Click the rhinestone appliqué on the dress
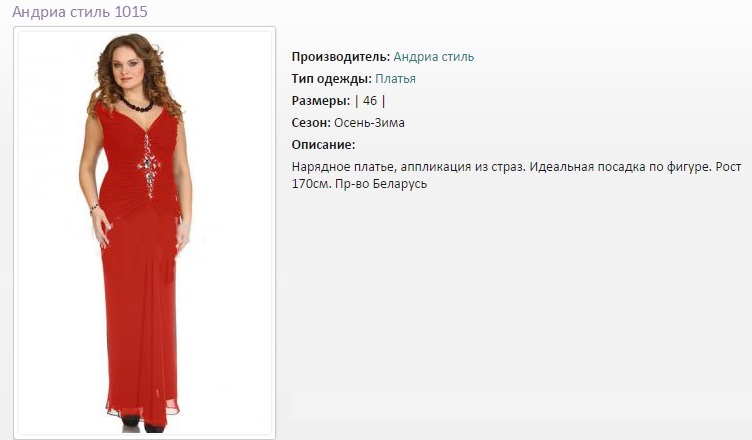Viewport: 752px width, 440px height. pos(150,166)
